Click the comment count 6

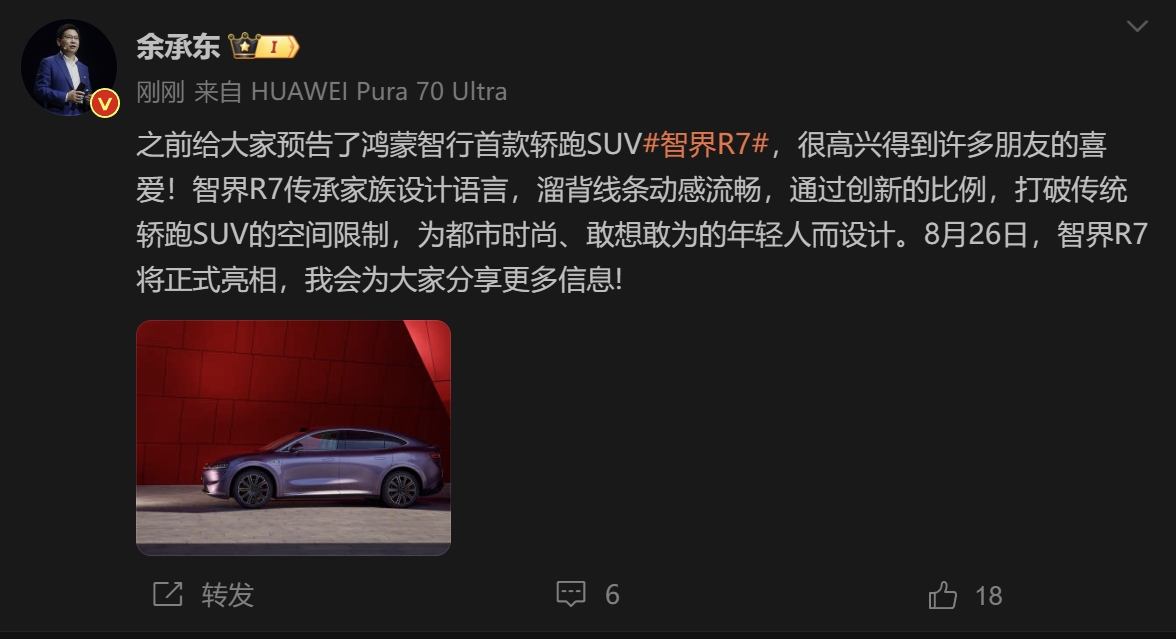612,595
